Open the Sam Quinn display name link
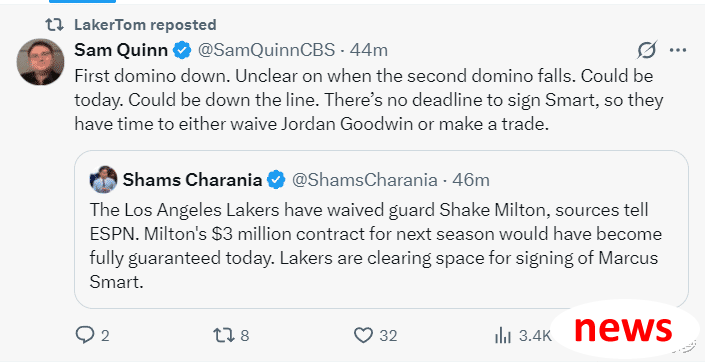Screen dimensions: 705x364 click(121, 50)
